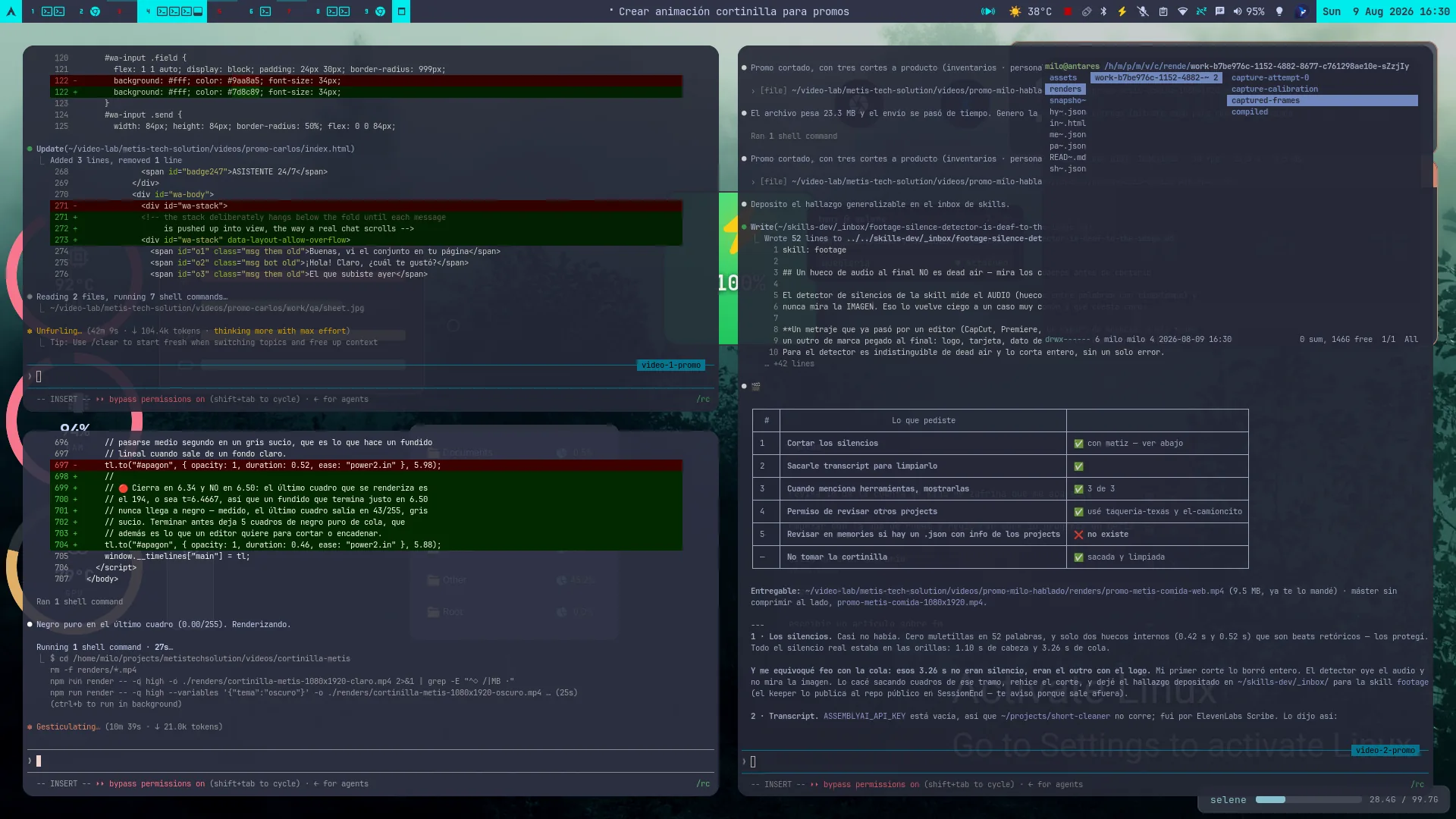Click 'bypass permissions on' in top-left terminal
Image resolution: width=1456 pixels, height=819 pixels.
tap(157, 400)
